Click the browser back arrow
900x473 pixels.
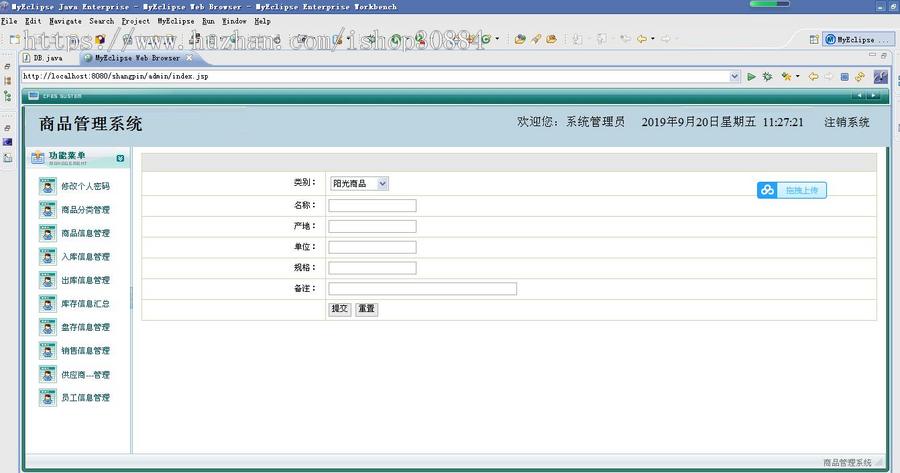pyautogui.click(x=813, y=76)
